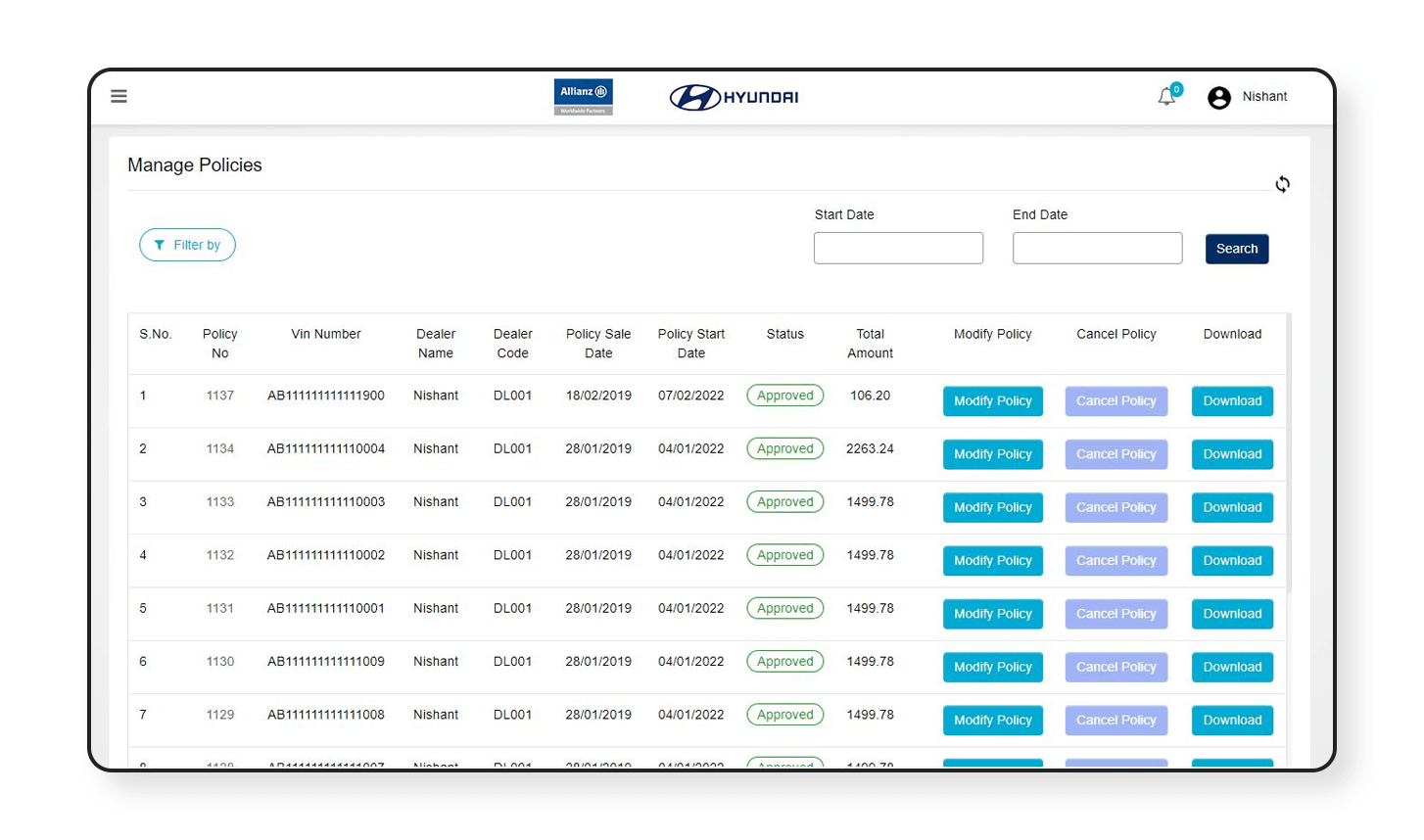The width and height of the screenshot is (1424, 840).
Task: Cancel Policy for policy 1134
Action: click(1116, 454)
